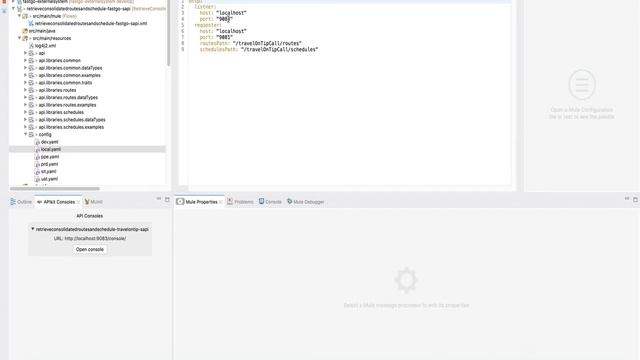Open the localhost:8083 console URL link
This screenshot has height=360, width=640.
click(95, 238)
